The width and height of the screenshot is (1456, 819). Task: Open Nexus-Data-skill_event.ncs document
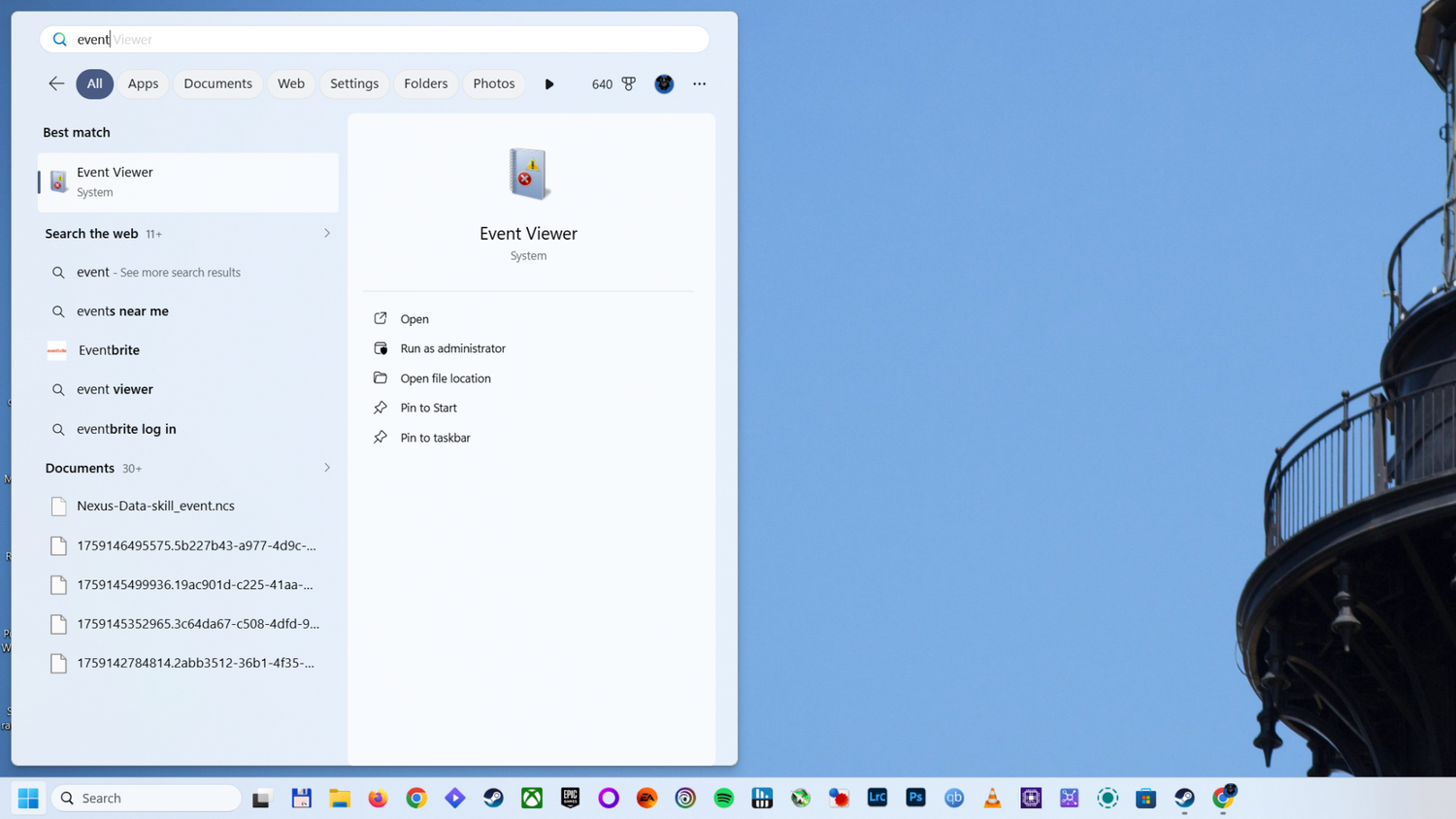[x=188, y=506]
